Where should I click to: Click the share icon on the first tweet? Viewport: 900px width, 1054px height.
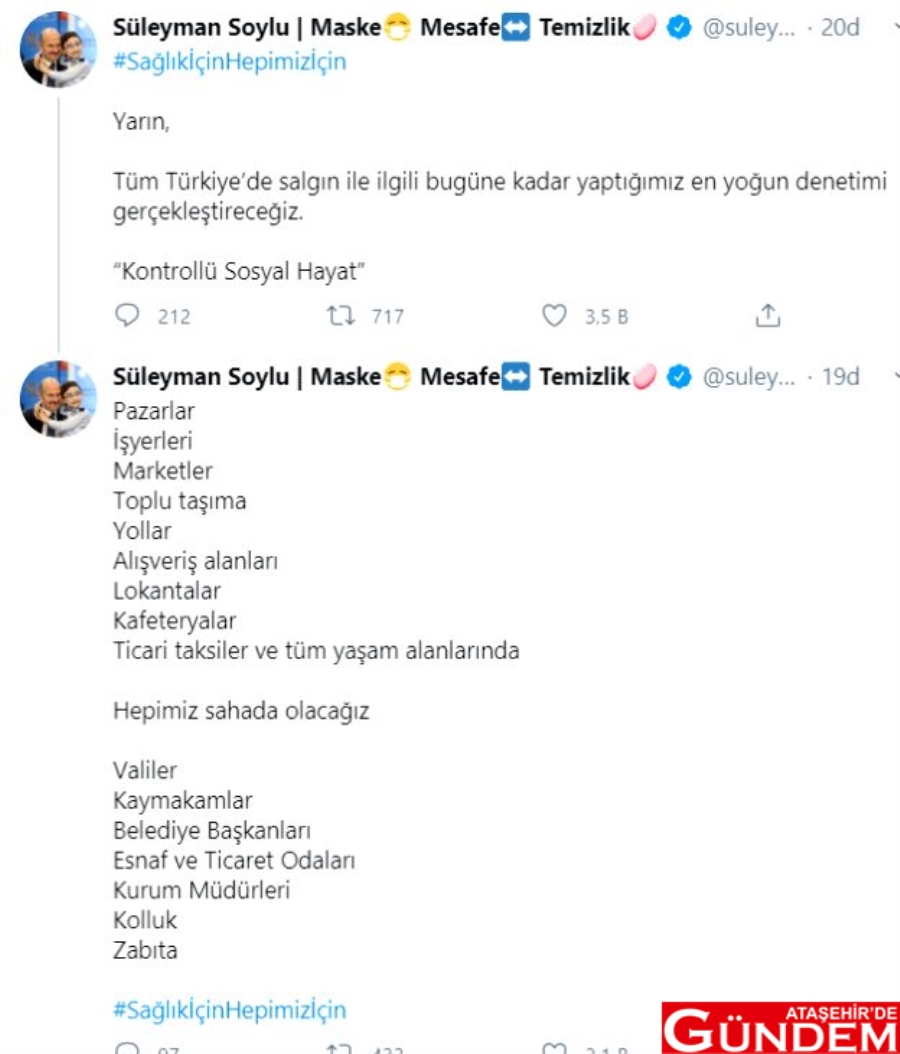(767, 317)
